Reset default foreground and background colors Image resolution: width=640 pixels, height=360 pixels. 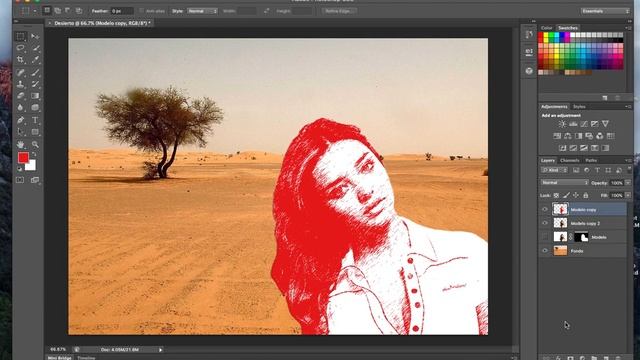click(x=19, y=168)
